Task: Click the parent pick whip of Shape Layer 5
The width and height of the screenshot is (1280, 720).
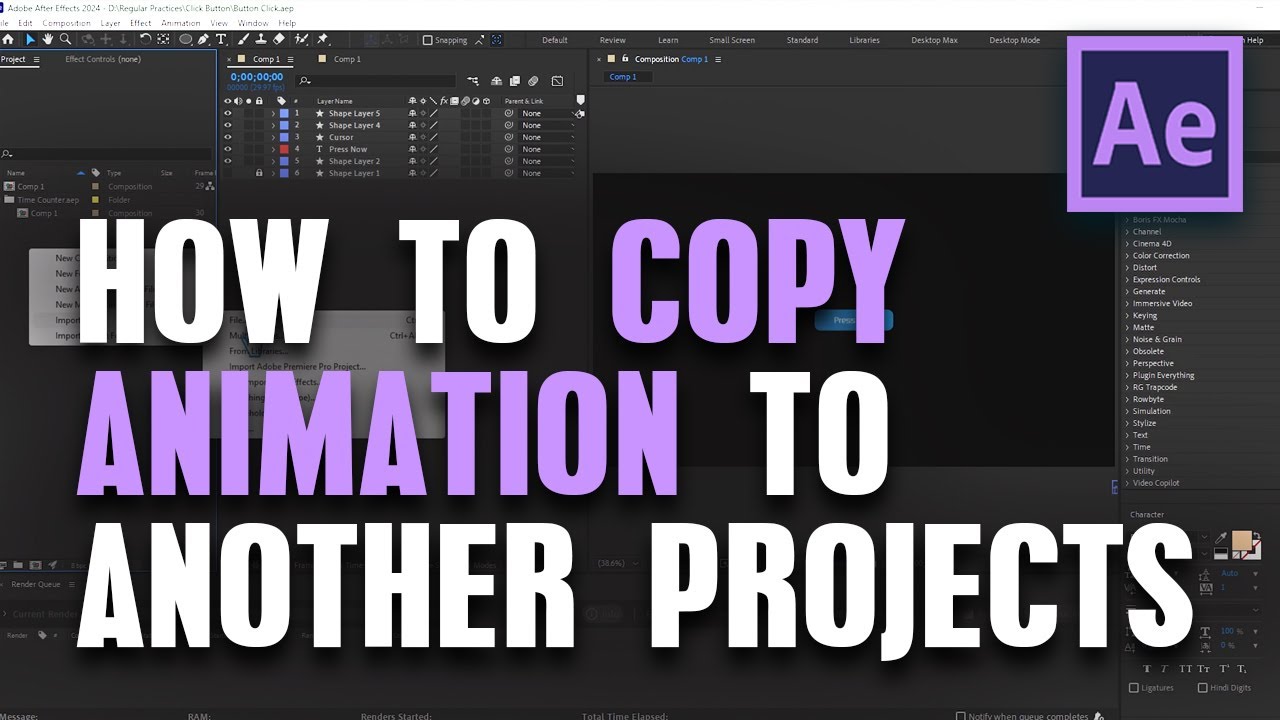Action: pyautogui.click(x=509, y=113)
